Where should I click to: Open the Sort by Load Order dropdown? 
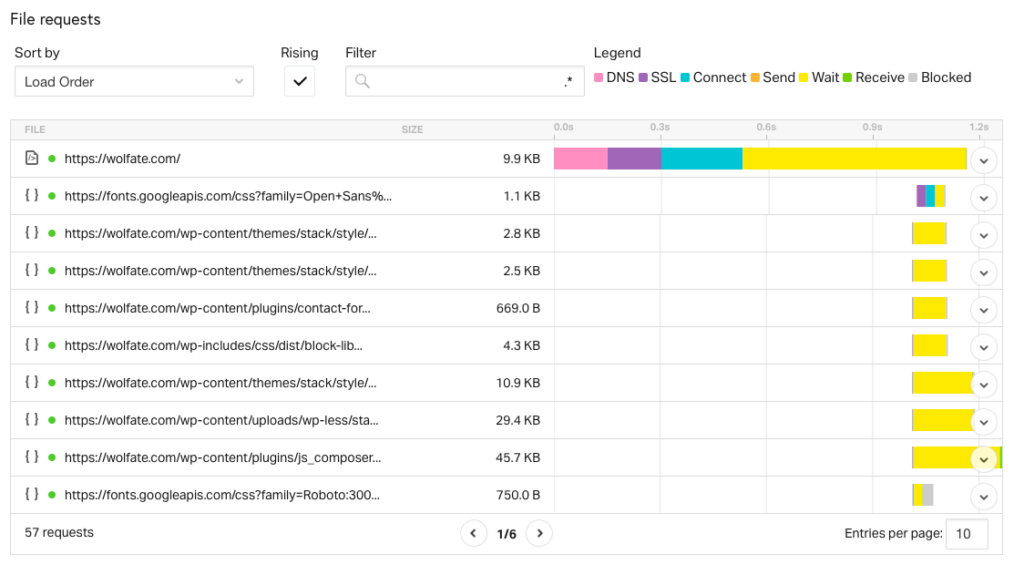click(134, 82)
